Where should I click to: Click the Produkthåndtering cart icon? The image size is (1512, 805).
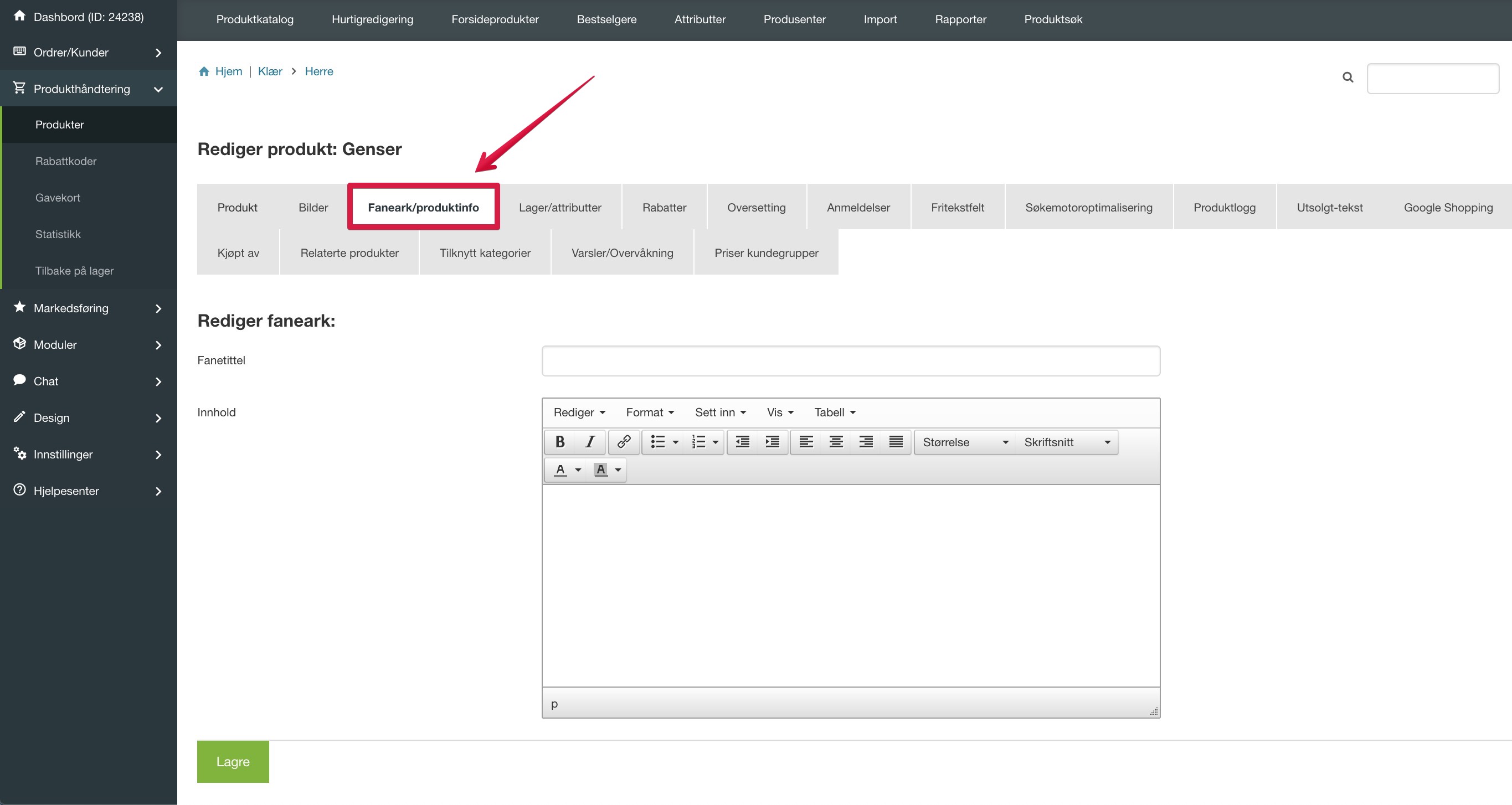click(19, 88)
